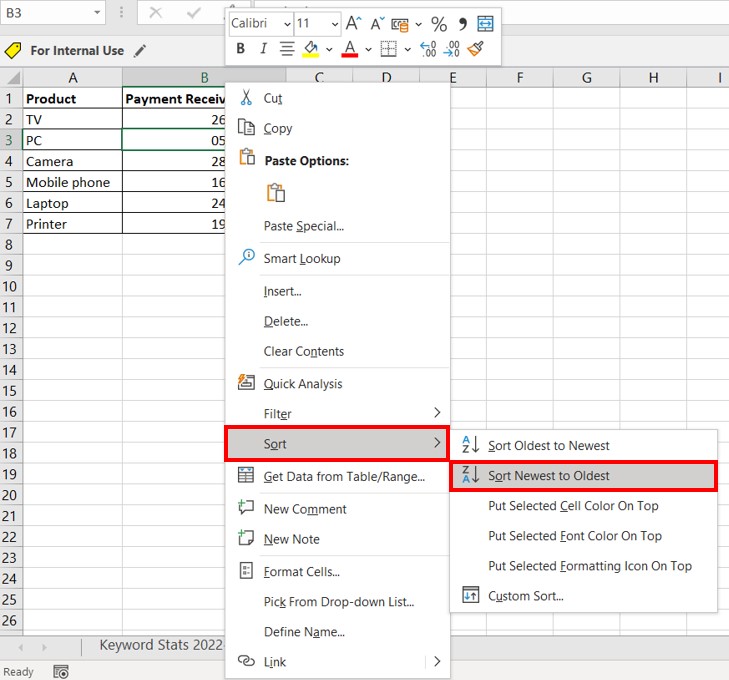Click the borders icon
729x680 pixels.
[388, 49]
